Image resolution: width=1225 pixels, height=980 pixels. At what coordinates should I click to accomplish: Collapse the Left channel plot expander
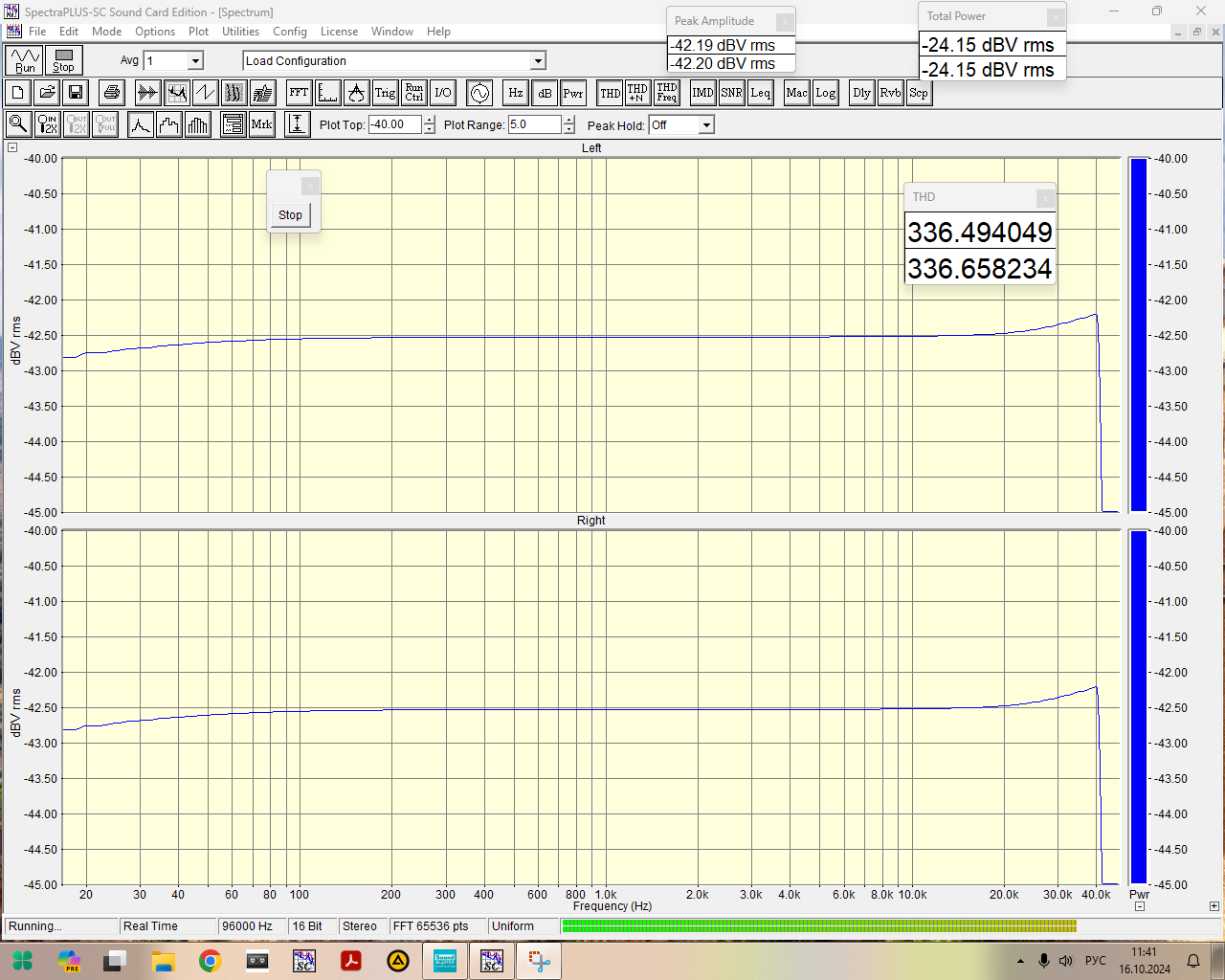pyautogui.click(x=12, y=147)
